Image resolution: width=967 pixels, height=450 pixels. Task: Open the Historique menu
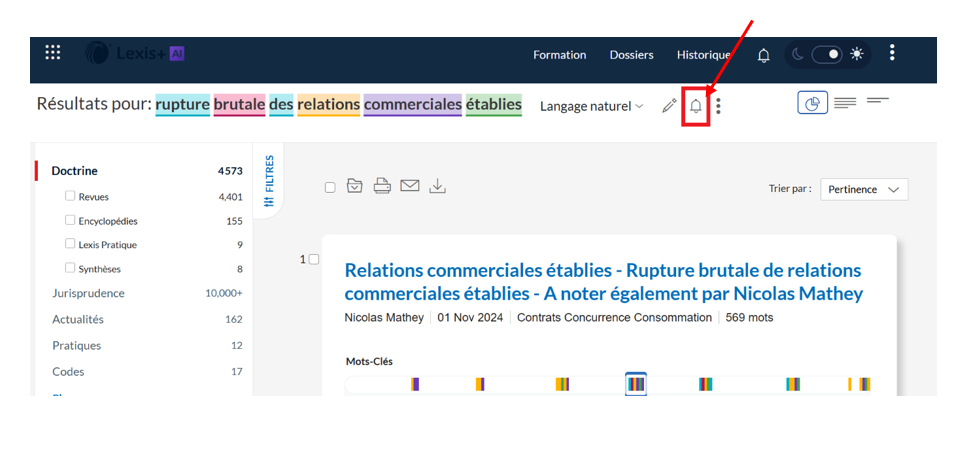(x=704, y=55)
